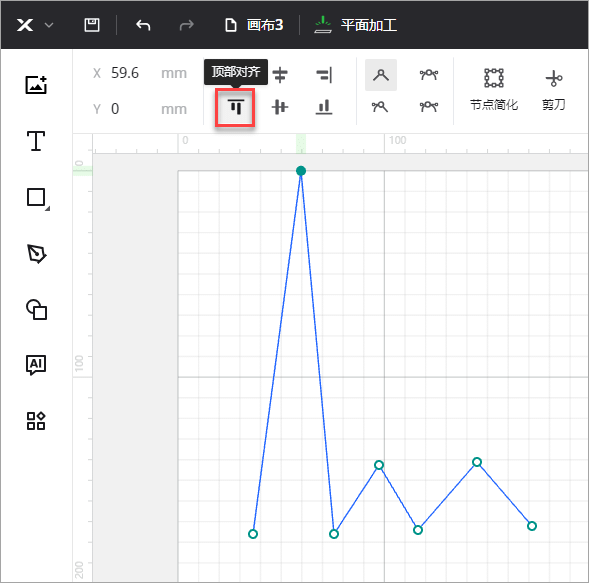The width and height of the screenshot is (589, 583).
Task: Click the bottom align button
Action: pyautogui.click(x=324, y=107)
